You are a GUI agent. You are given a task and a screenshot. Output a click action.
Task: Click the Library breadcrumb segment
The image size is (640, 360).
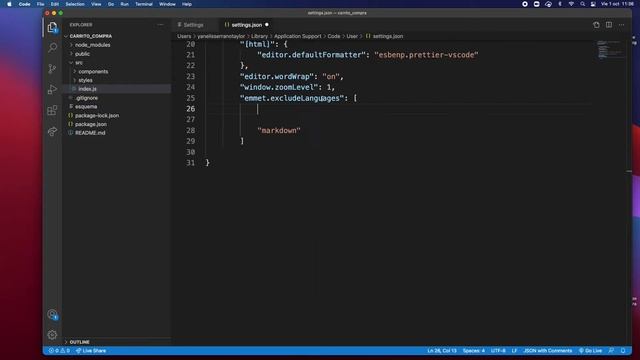(260, 36)
